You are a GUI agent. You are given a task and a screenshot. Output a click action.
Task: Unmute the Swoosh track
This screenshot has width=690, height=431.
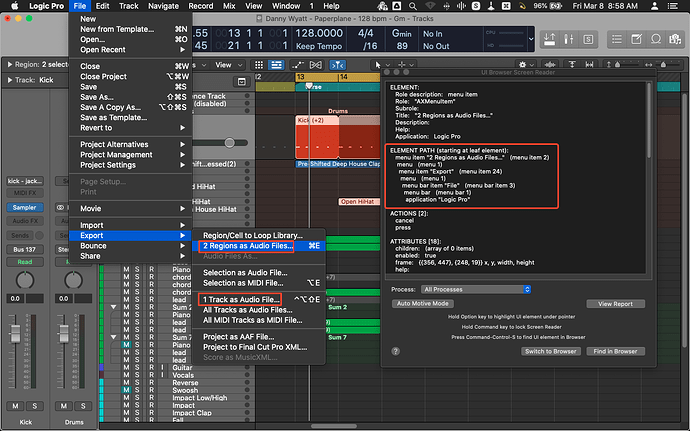click(x=126, y=390)
